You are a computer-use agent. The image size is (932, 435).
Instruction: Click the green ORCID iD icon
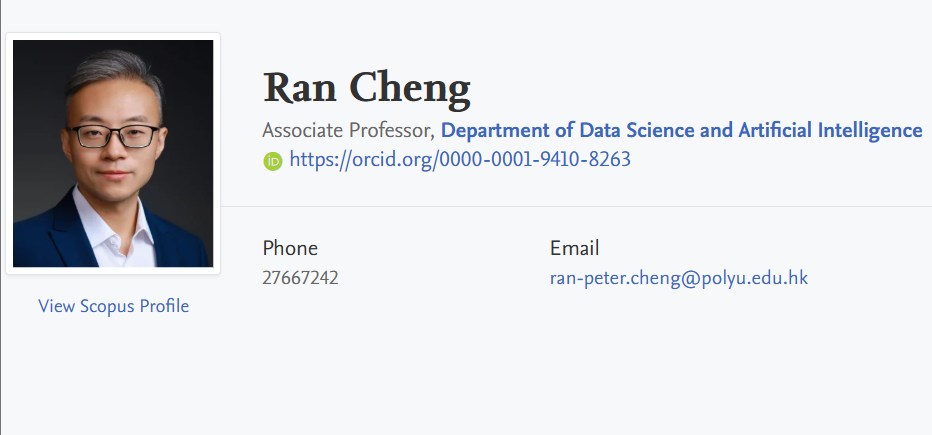pos(273,160)
